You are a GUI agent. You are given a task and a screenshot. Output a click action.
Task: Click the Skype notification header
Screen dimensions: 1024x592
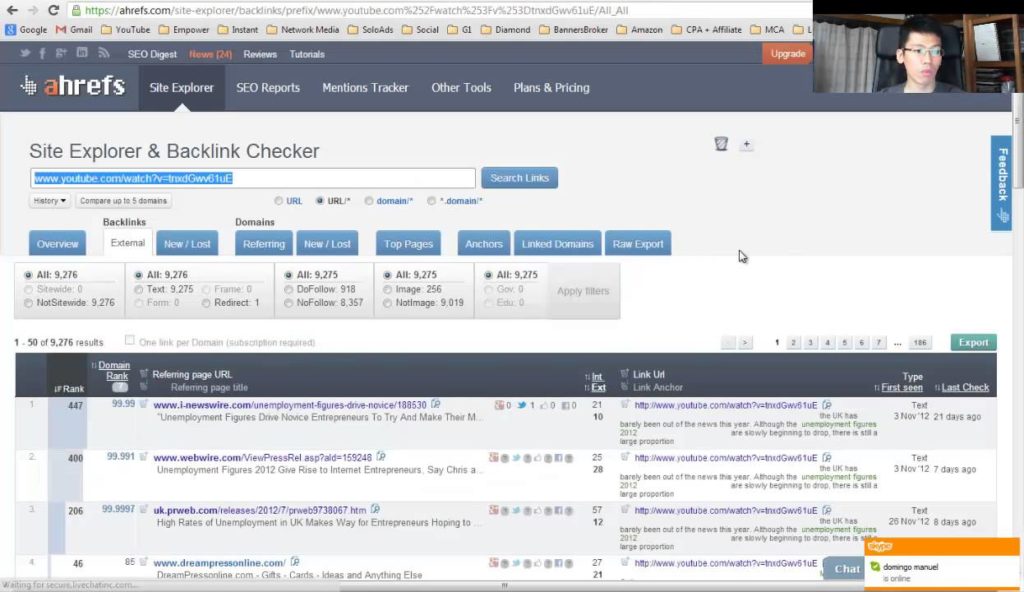click(x=942, y=546)
